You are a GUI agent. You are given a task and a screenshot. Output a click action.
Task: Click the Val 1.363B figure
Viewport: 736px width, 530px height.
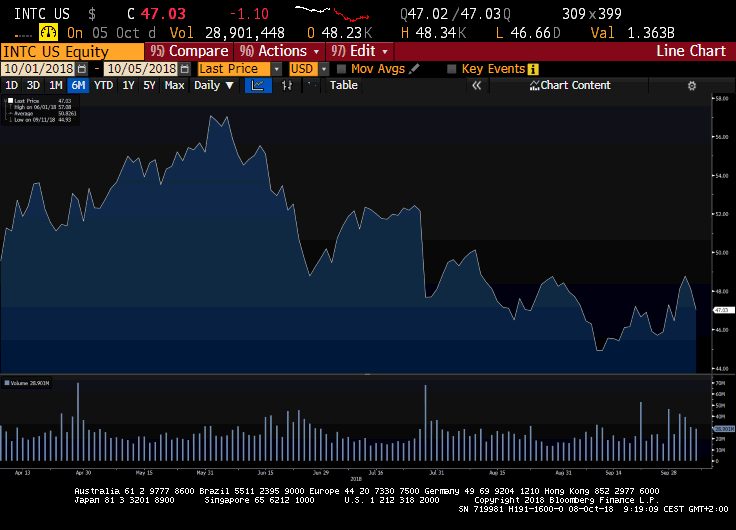coord(633,33)
